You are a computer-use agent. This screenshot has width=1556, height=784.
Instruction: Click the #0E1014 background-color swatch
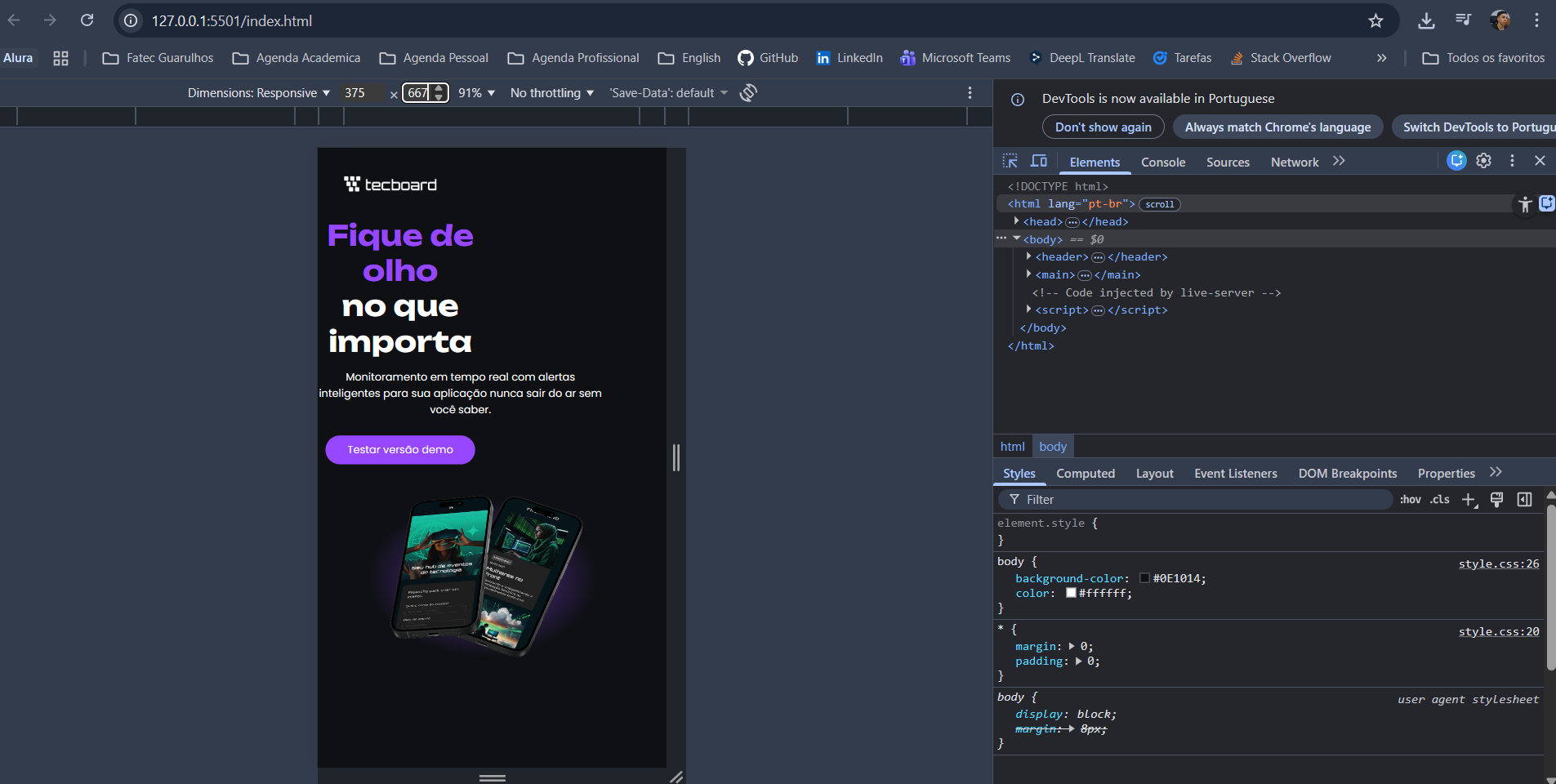[x=1145, y=577]
